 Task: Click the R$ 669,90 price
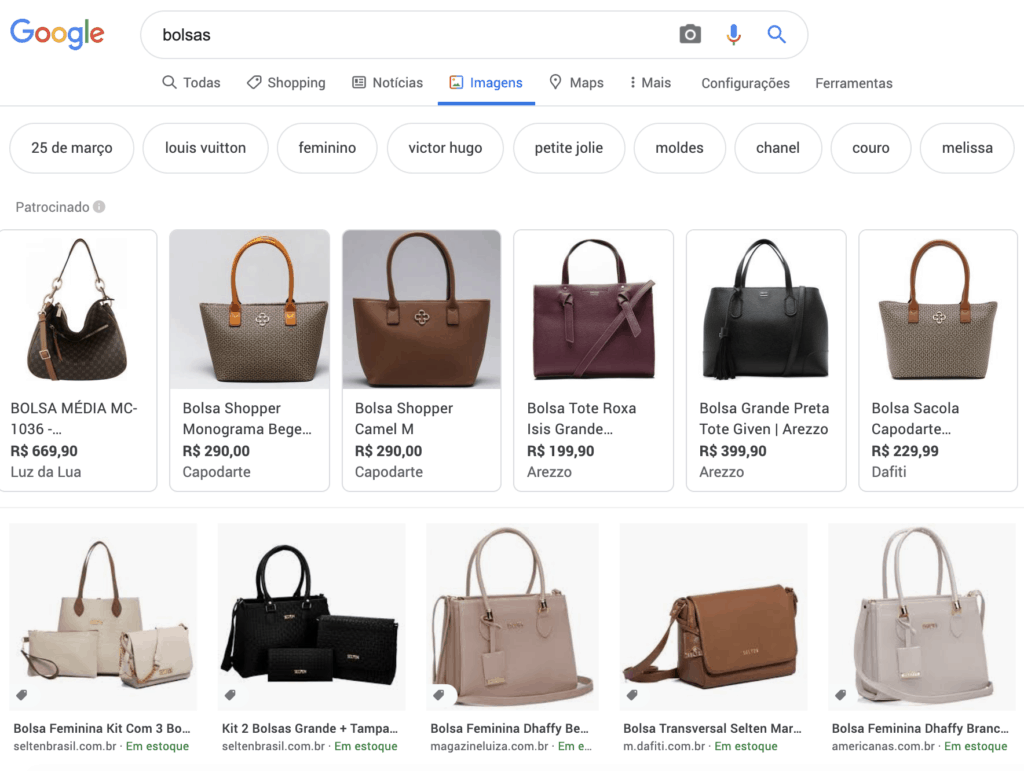point(44,451)
